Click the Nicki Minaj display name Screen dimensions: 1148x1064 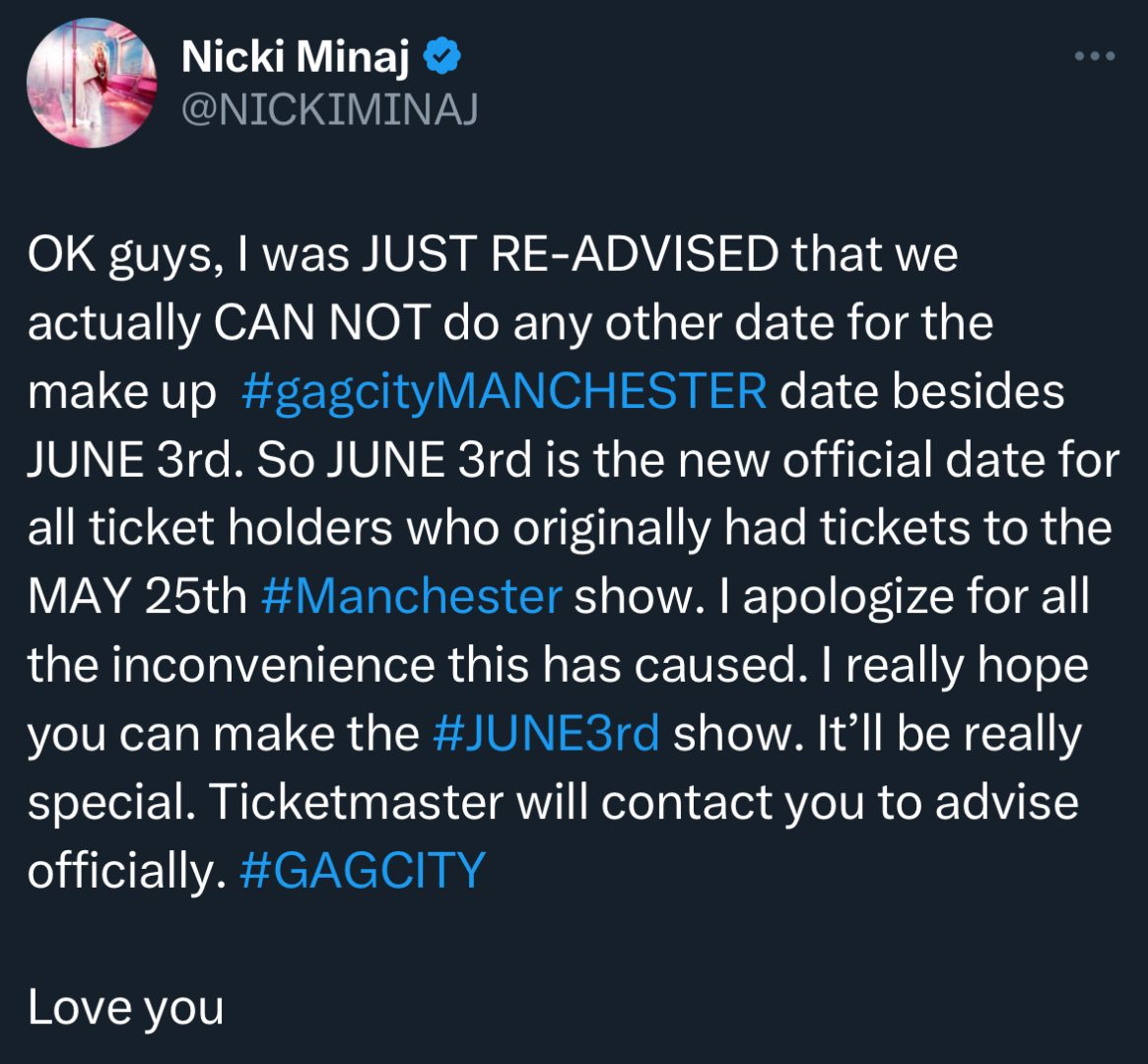(295, 56)
